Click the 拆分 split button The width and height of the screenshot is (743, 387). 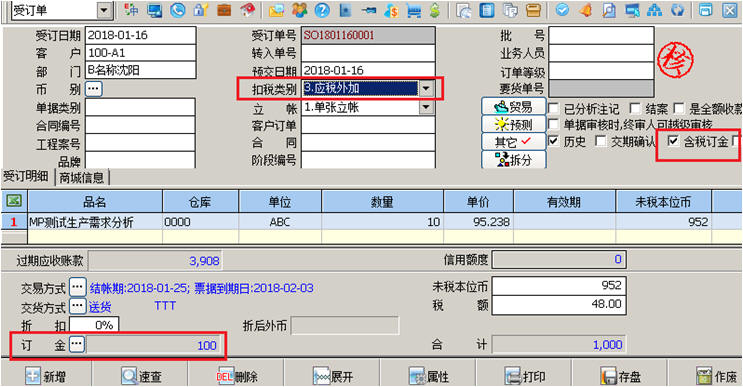[514, 160]
